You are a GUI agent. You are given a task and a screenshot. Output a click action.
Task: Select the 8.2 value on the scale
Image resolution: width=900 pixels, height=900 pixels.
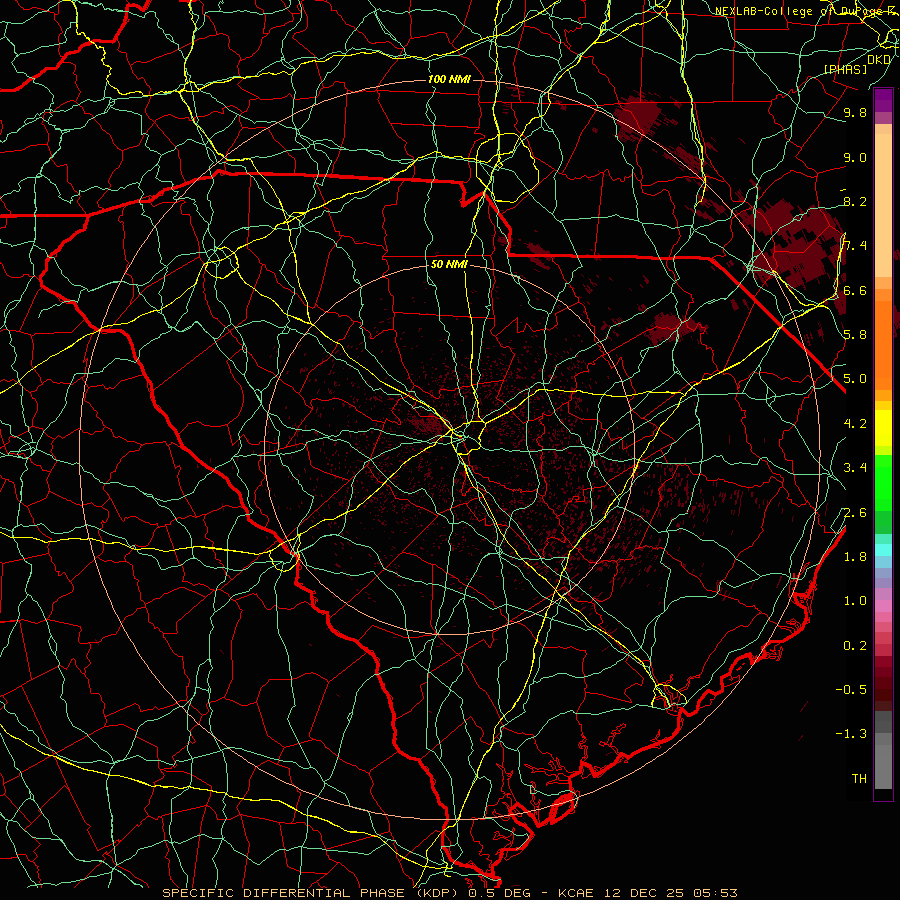[x=855, y=201]
